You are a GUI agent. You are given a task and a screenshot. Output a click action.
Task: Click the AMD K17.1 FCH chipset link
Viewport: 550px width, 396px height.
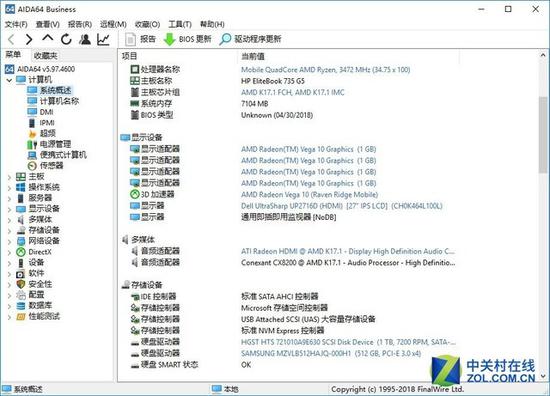tap(293, 93)
